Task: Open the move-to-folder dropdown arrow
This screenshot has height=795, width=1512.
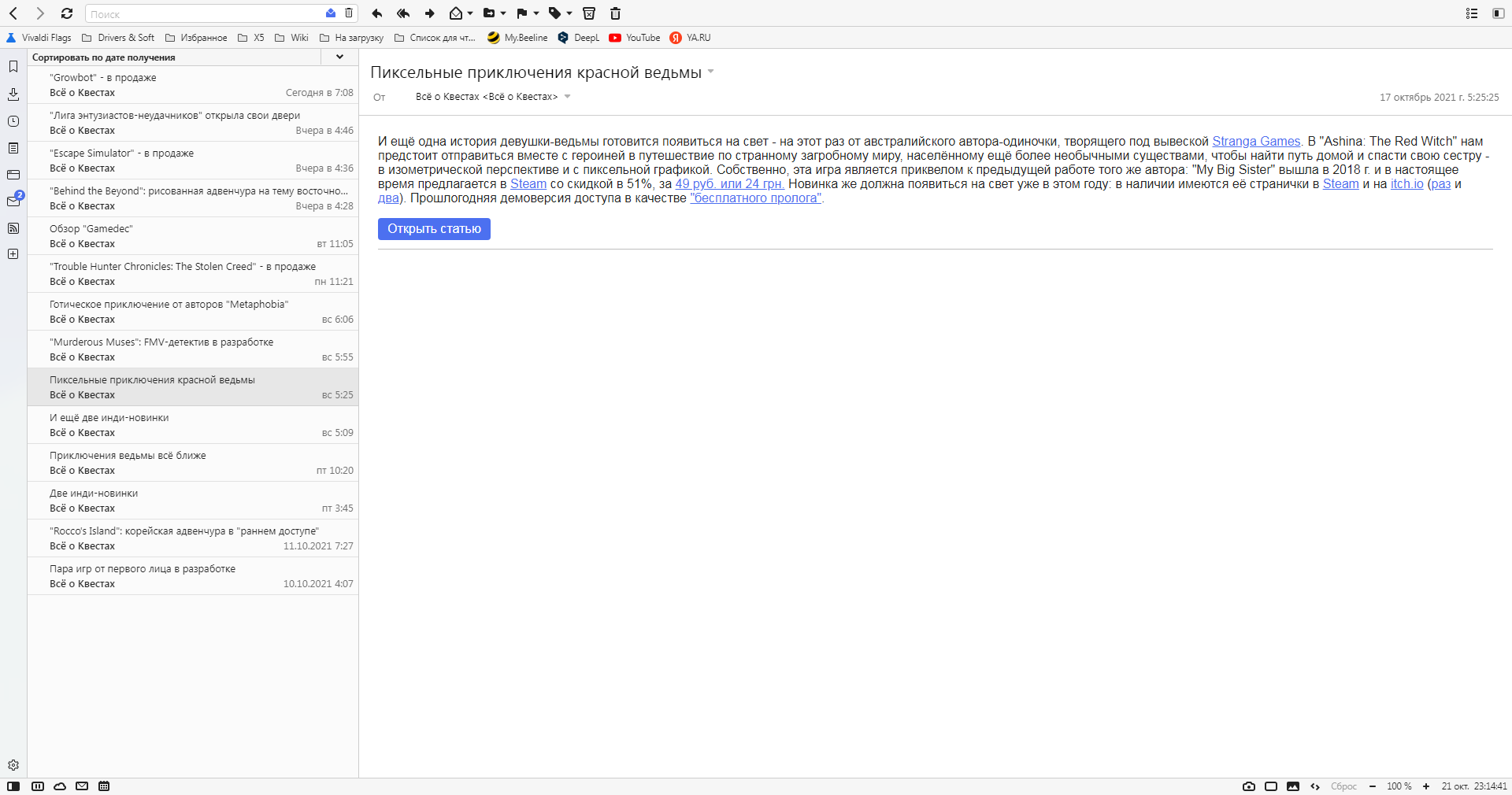Action: tap(503, 13)
